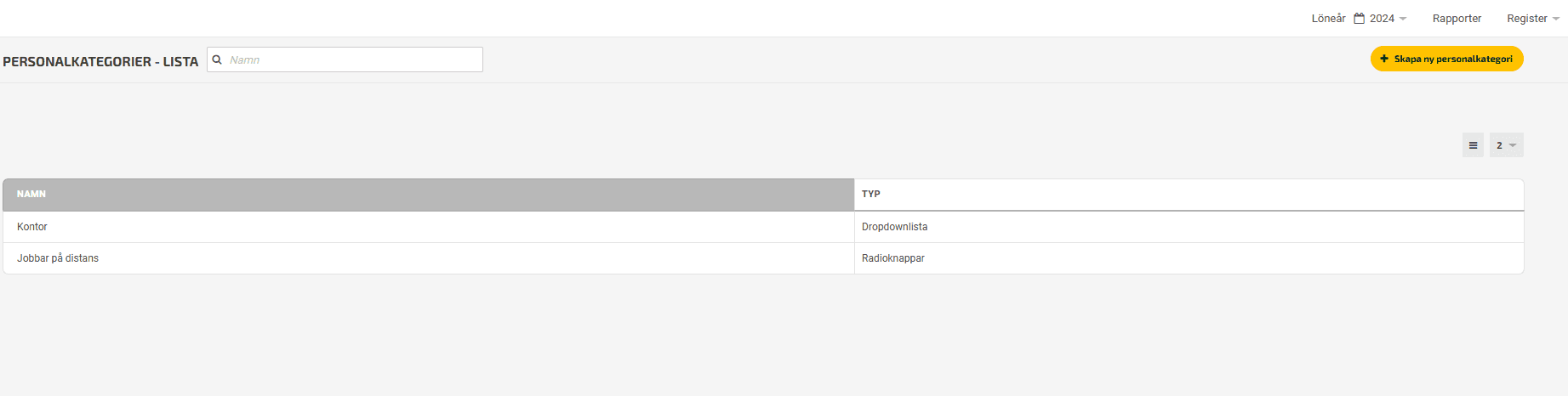
Task: Open the Rapporter menu
Action: [x=1457, y=18]
